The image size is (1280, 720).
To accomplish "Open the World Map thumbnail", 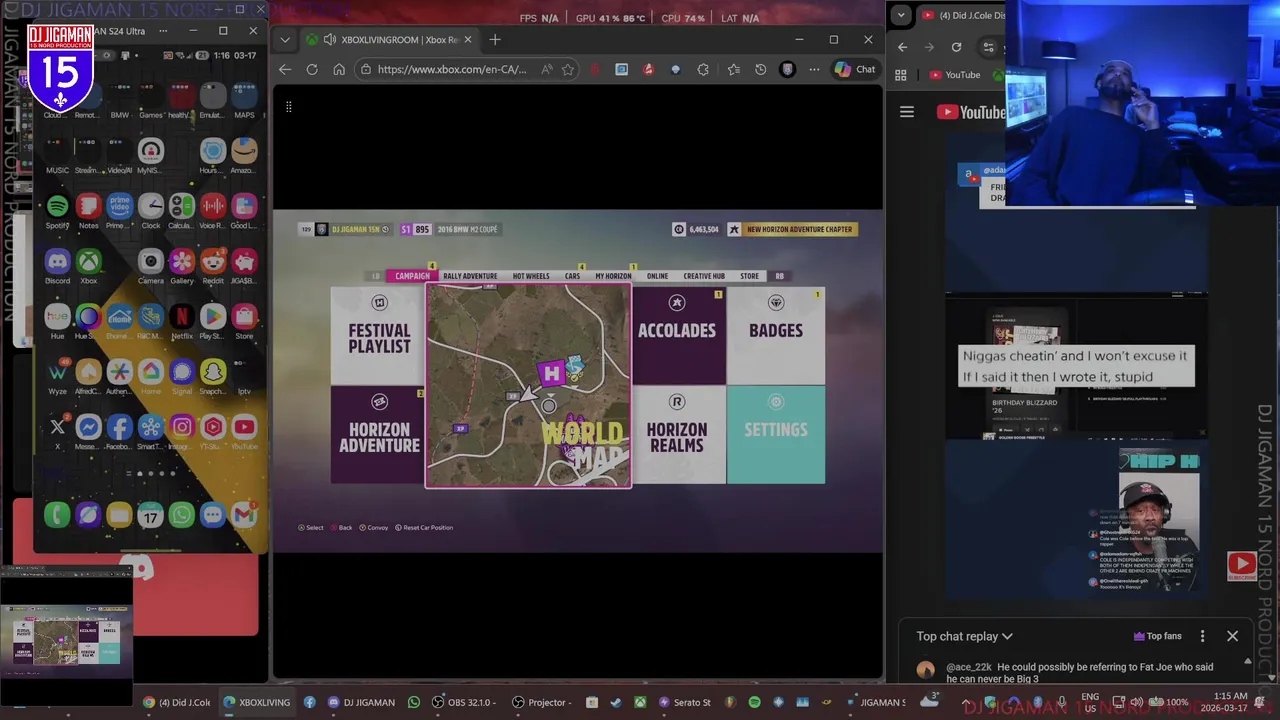I will coord(528,386).
